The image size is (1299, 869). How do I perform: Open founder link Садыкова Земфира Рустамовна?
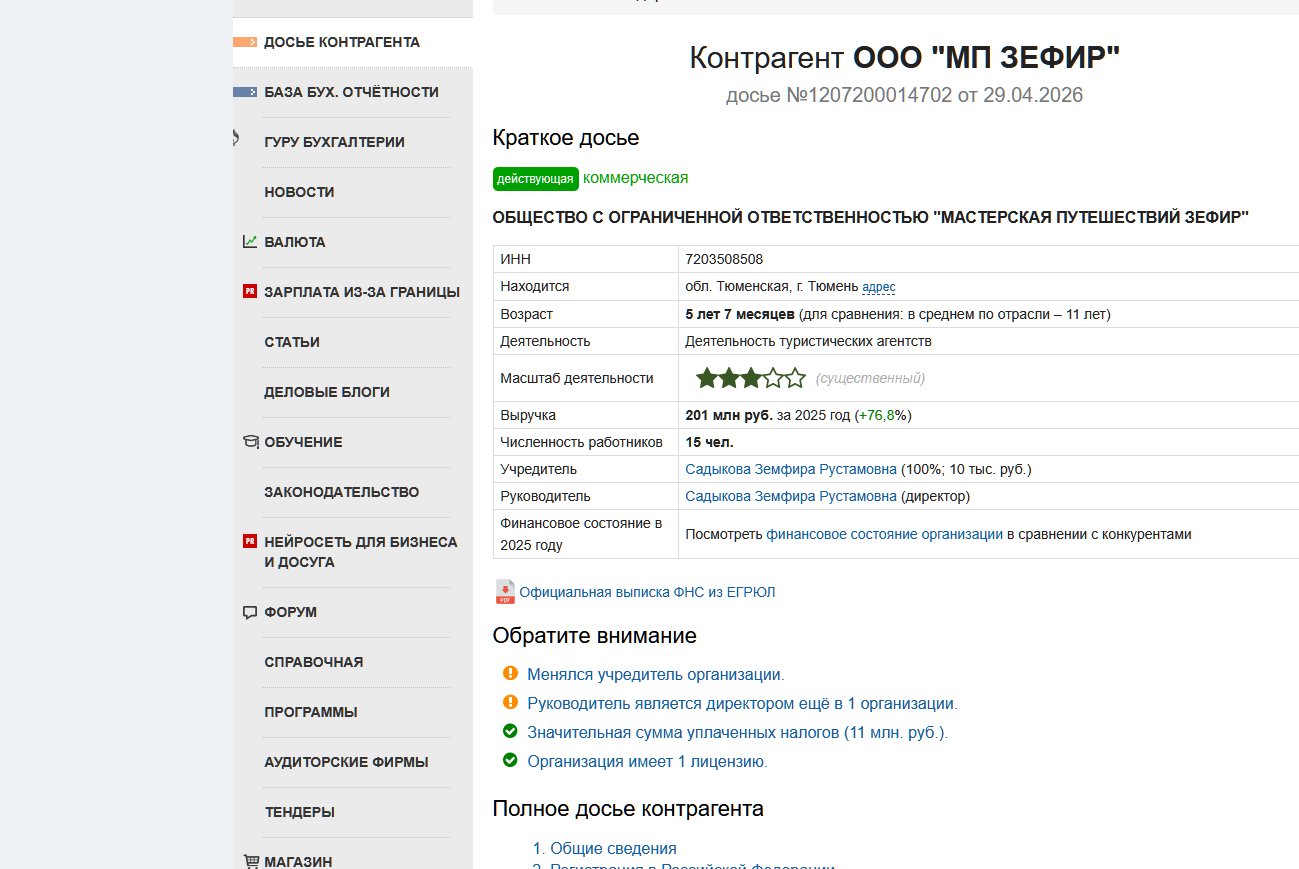tap(790, 469)
